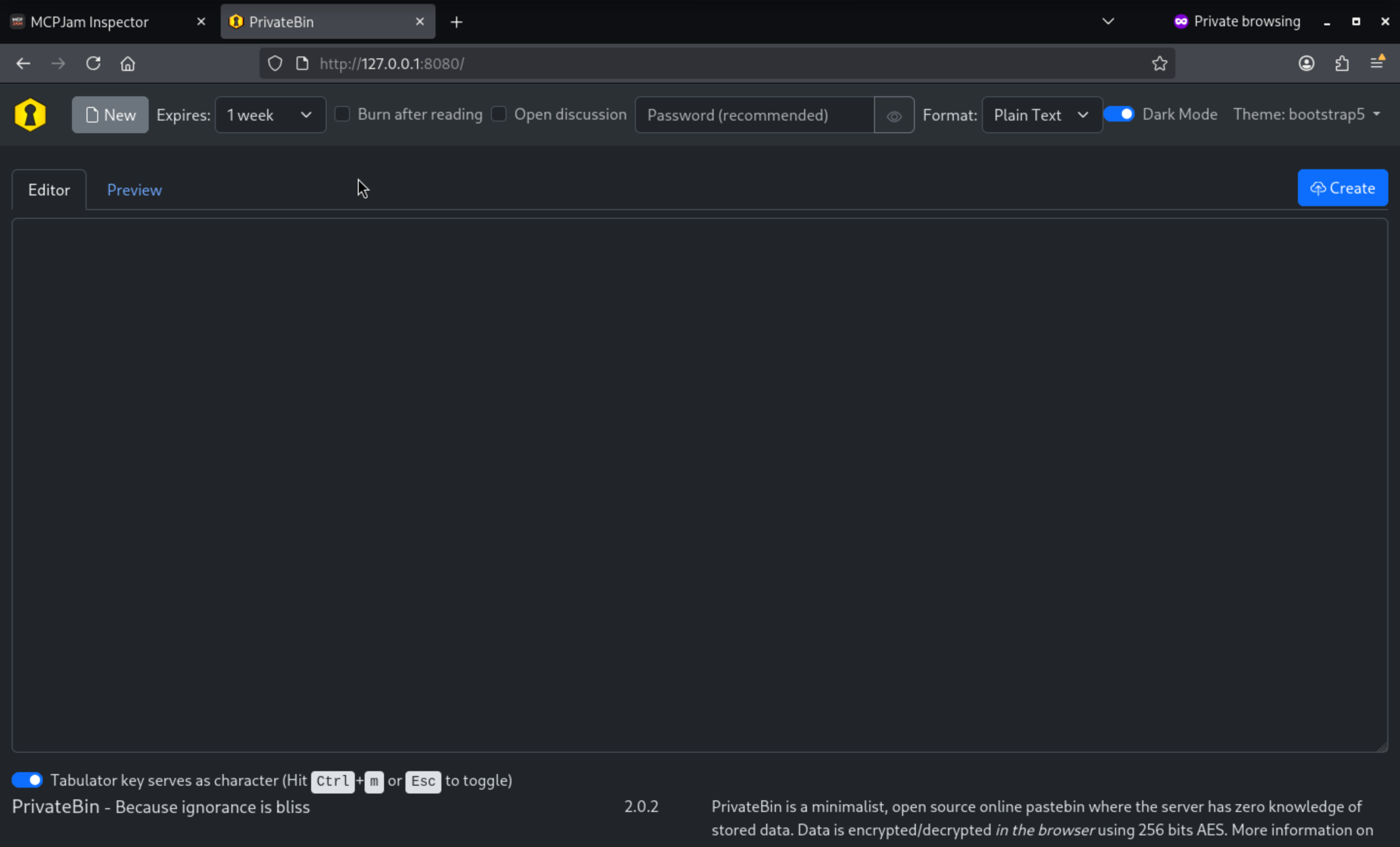
Task: Open the extensions puzzle icon
Action: (x=1342, y=64)
